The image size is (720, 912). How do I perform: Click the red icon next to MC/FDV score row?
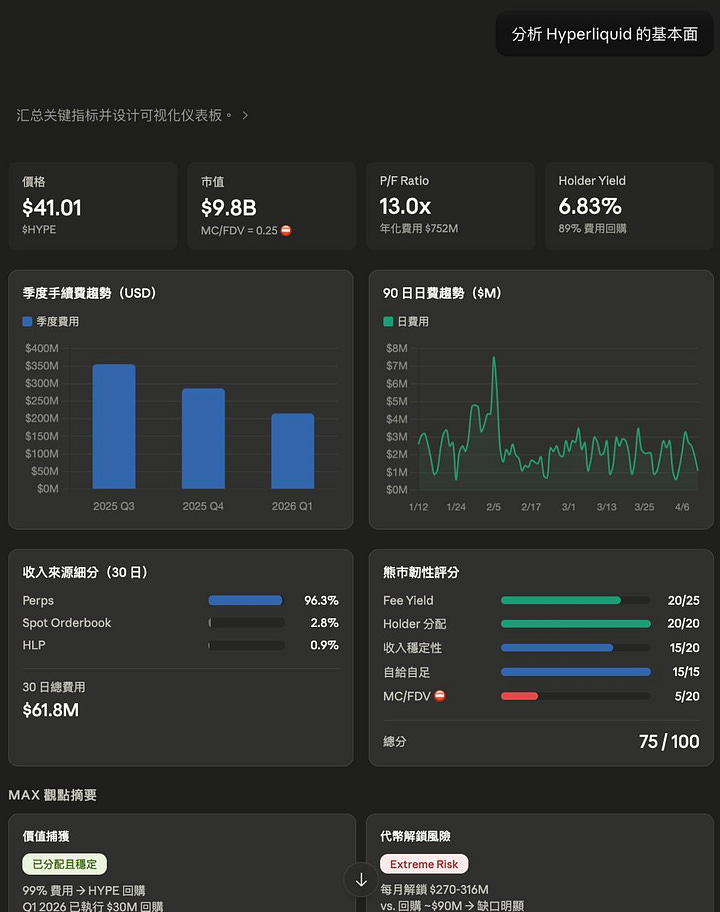(x=440, y=696)
